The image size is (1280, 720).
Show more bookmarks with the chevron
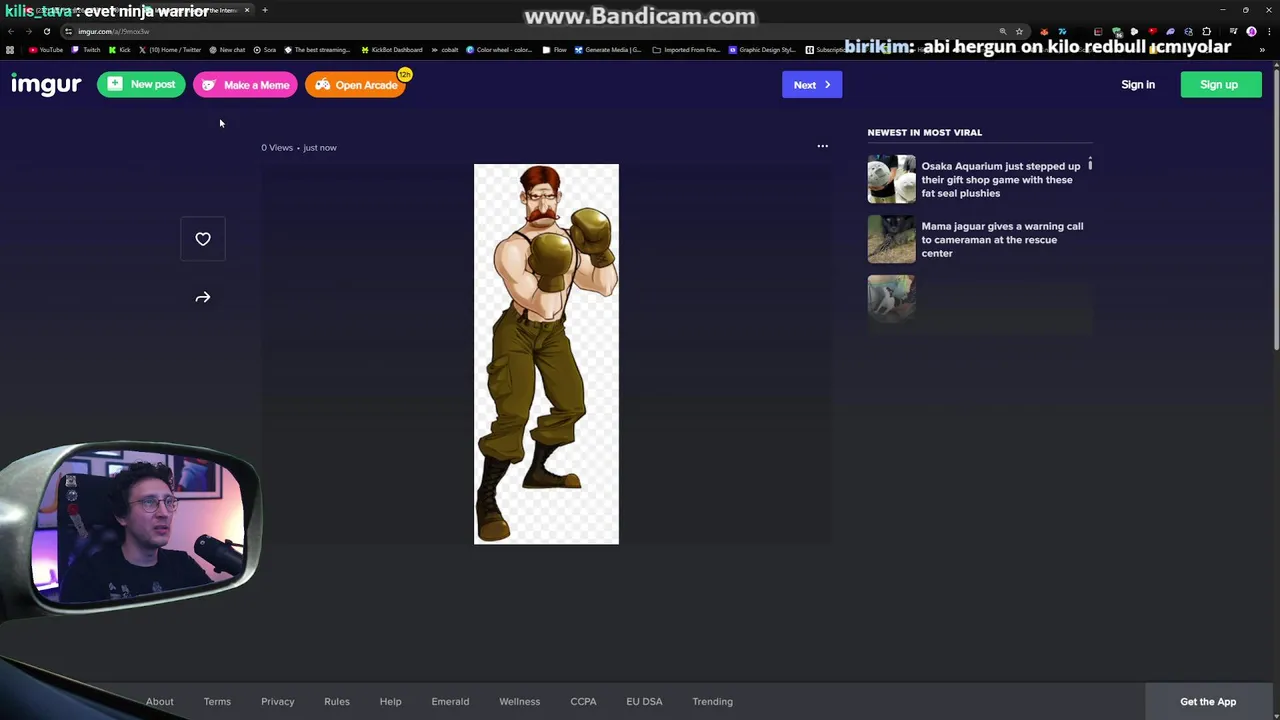1262,49
